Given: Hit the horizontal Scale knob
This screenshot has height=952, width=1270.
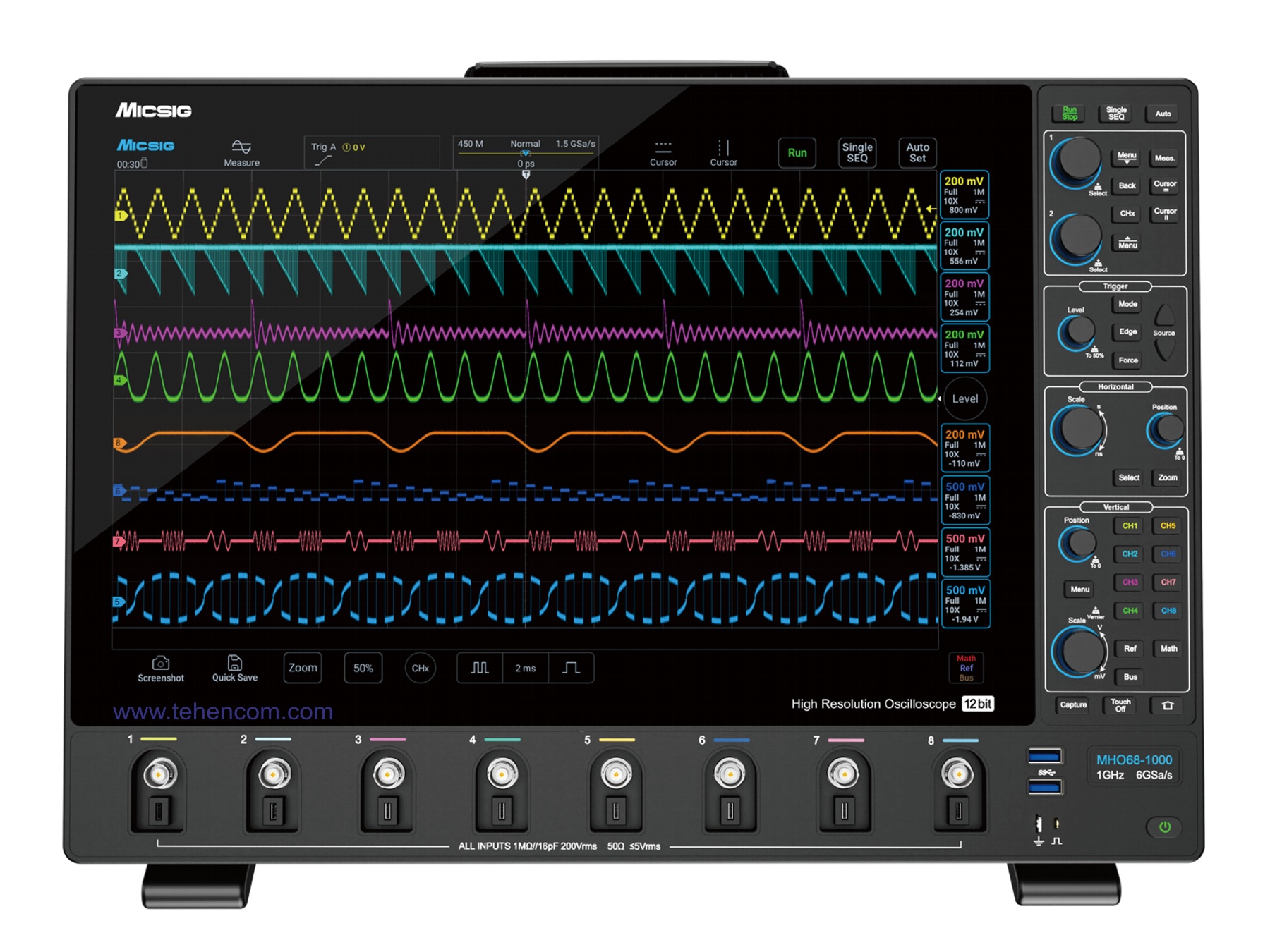Looking at the screenshot, I should tap(1077, 429).
